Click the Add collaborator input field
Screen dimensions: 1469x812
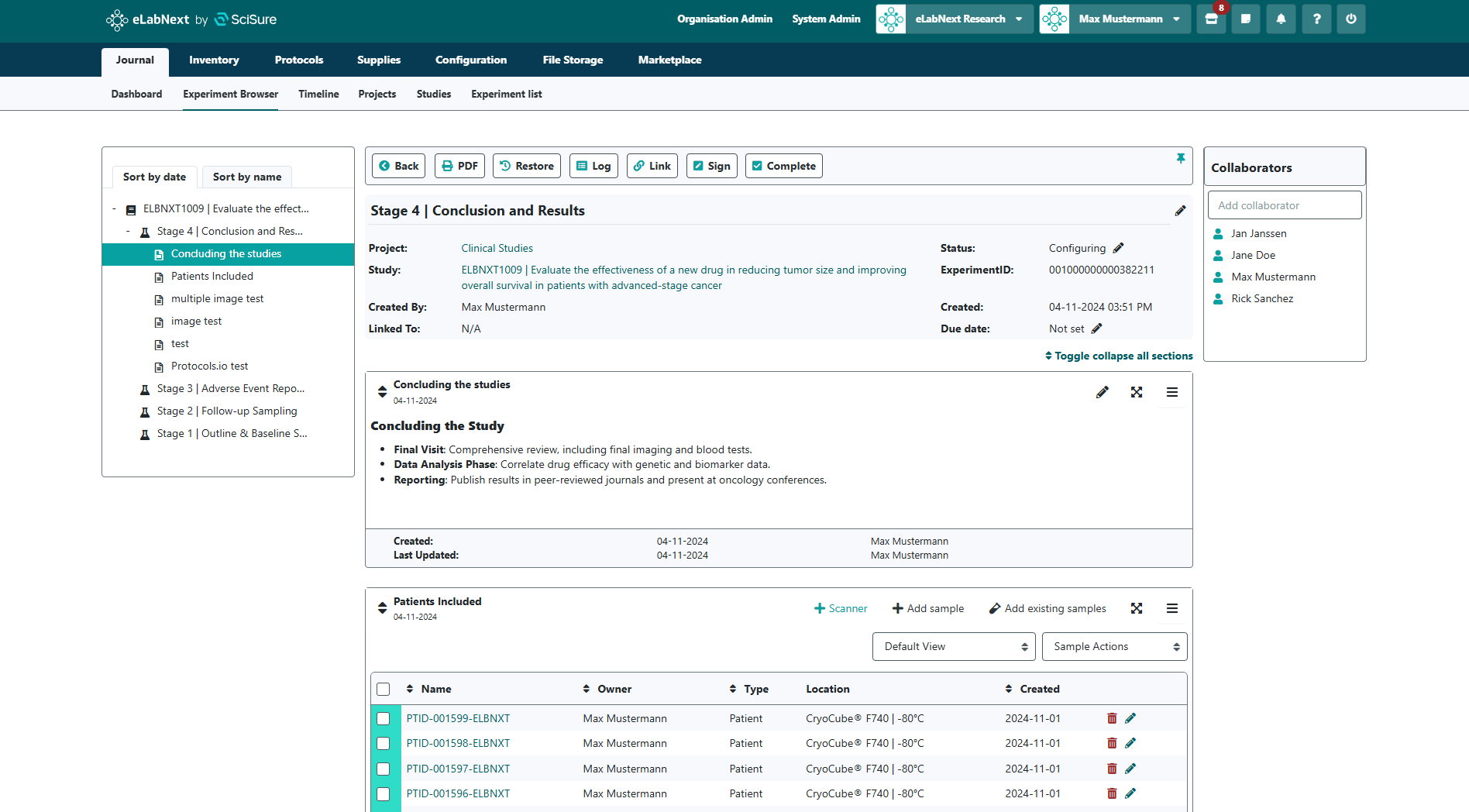tap(1284, 205)
